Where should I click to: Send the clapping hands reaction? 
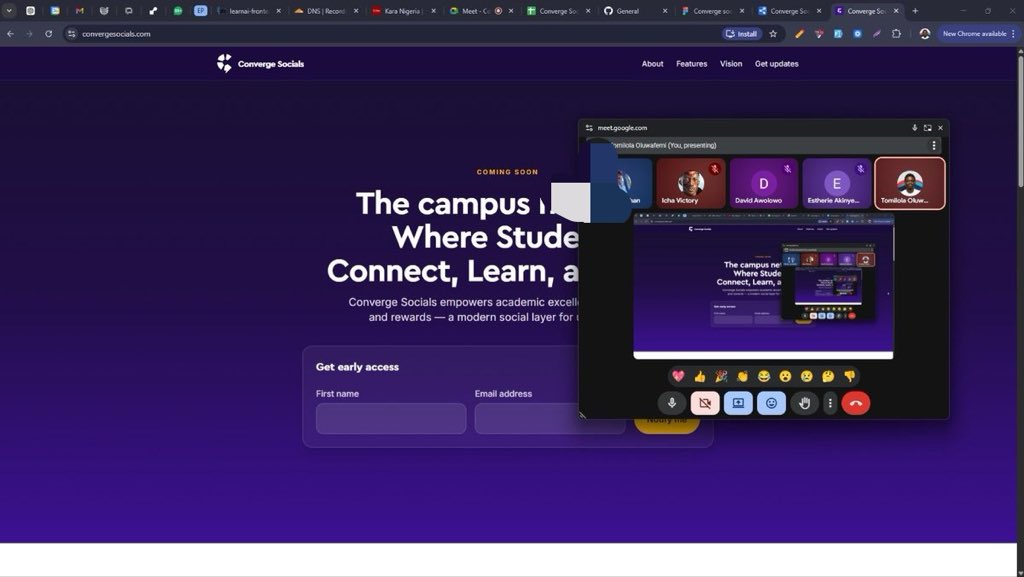tap(743, 376)
